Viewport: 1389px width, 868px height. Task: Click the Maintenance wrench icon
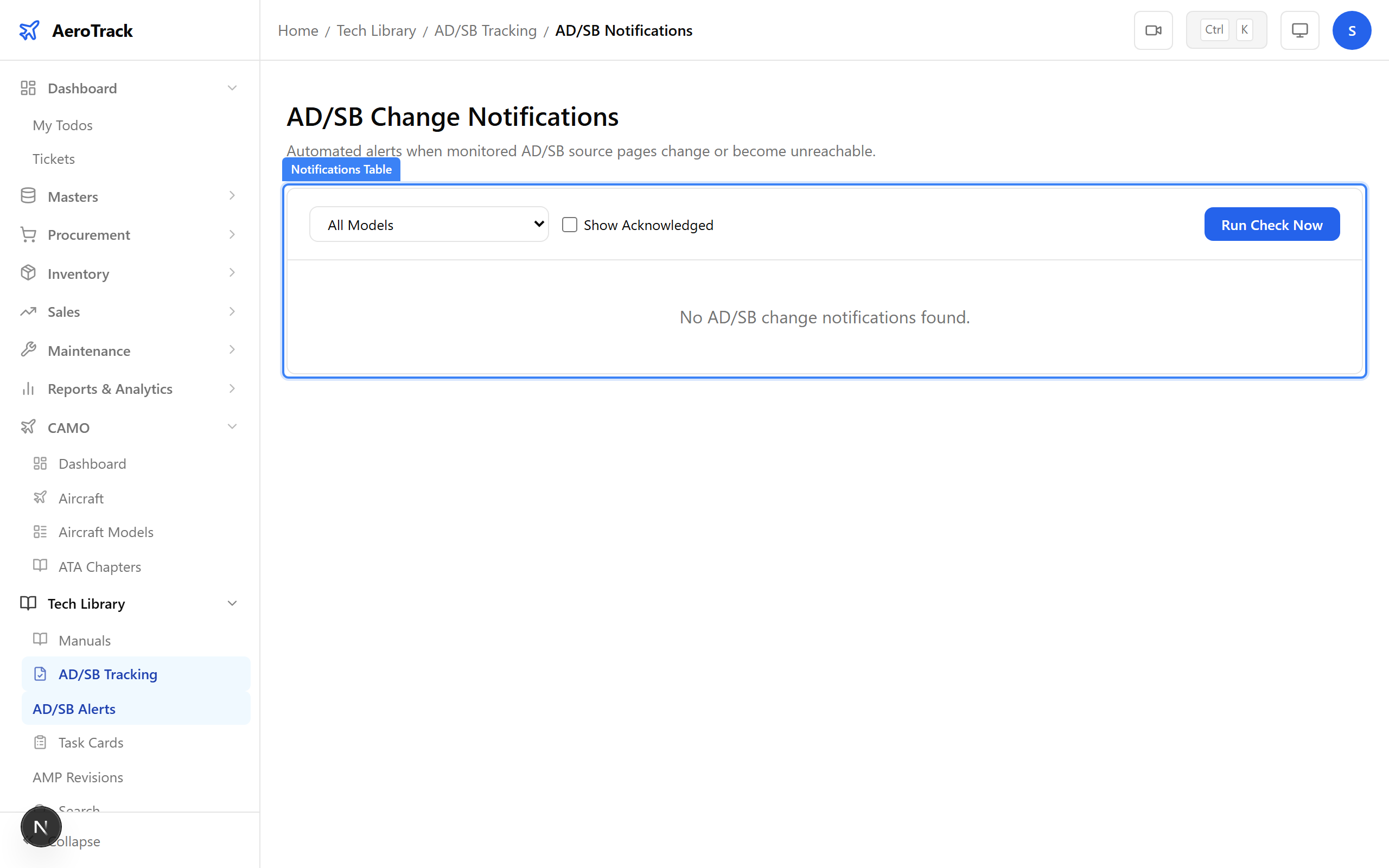(x=28, y=350)
